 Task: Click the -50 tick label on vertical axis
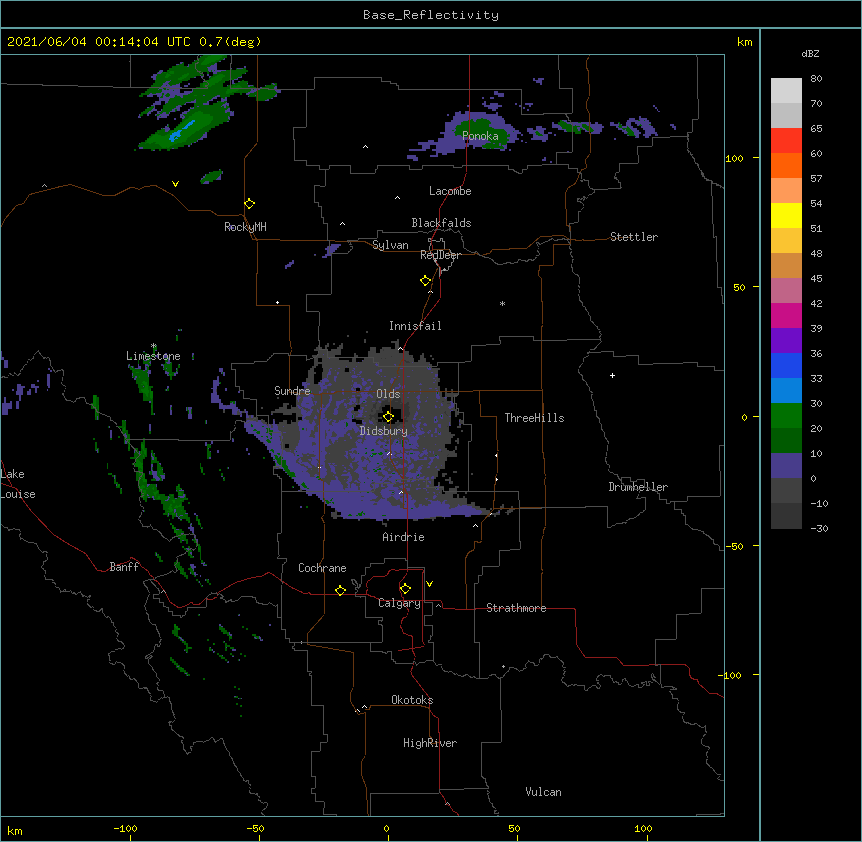coord(734,546)
